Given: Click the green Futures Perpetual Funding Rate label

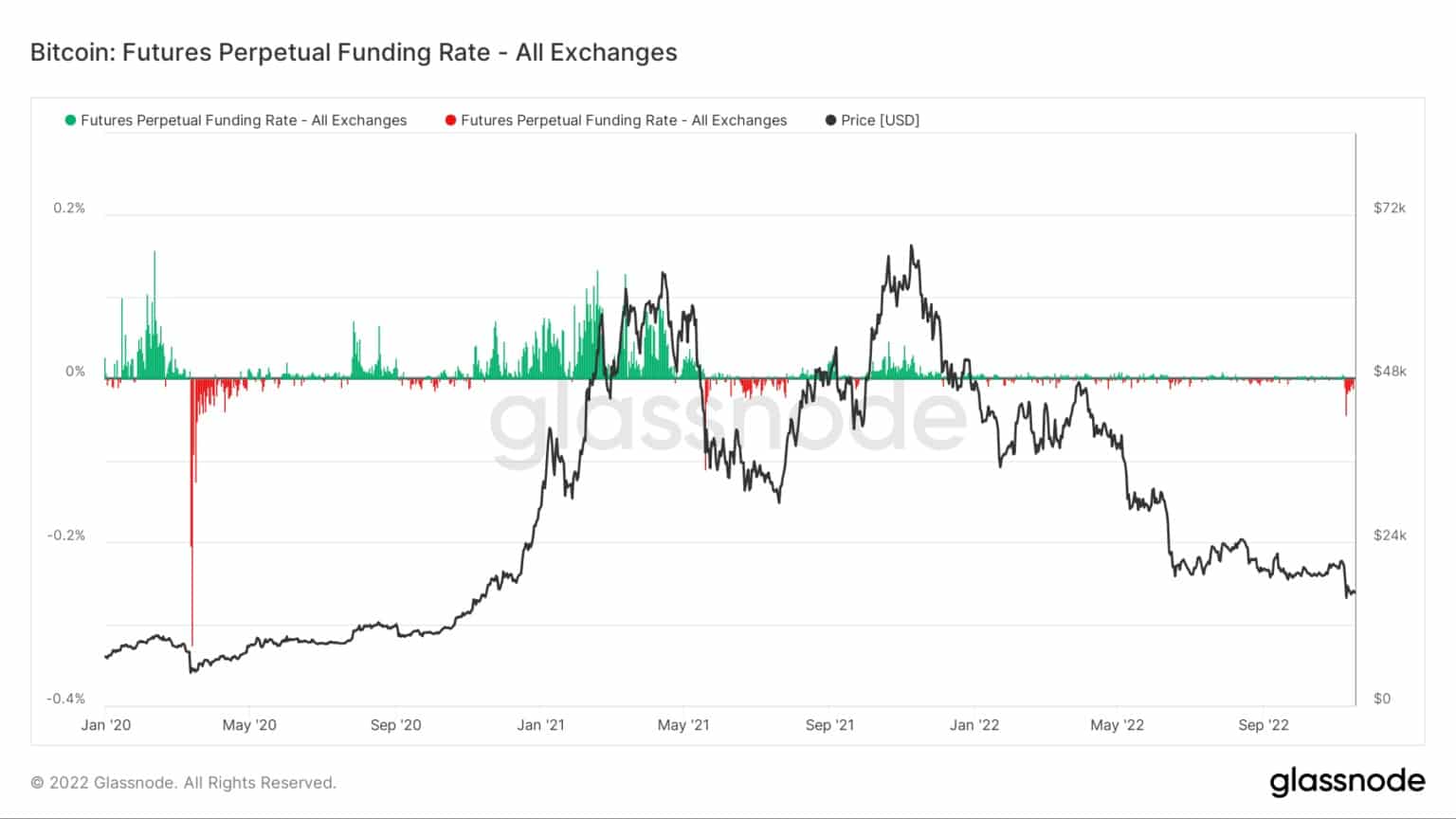Looking at the screenshot, I should coord(244,120).
